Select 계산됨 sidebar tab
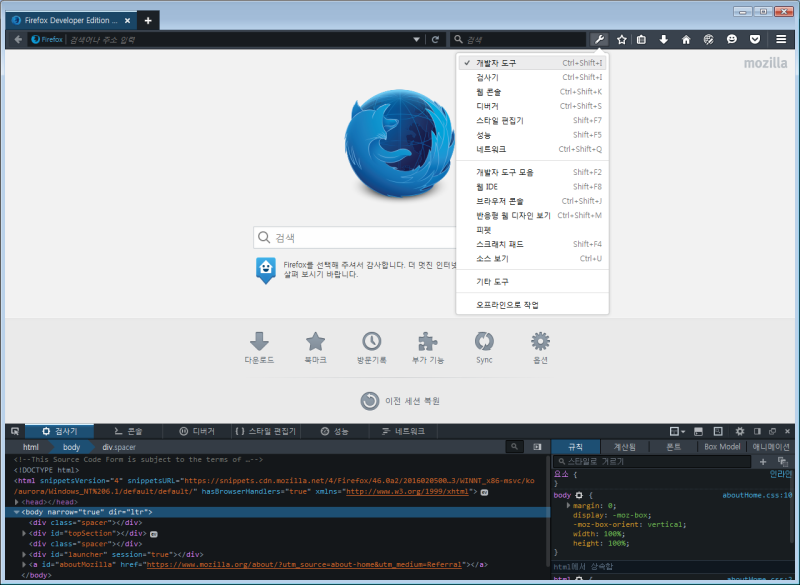 tap(624, 447)
